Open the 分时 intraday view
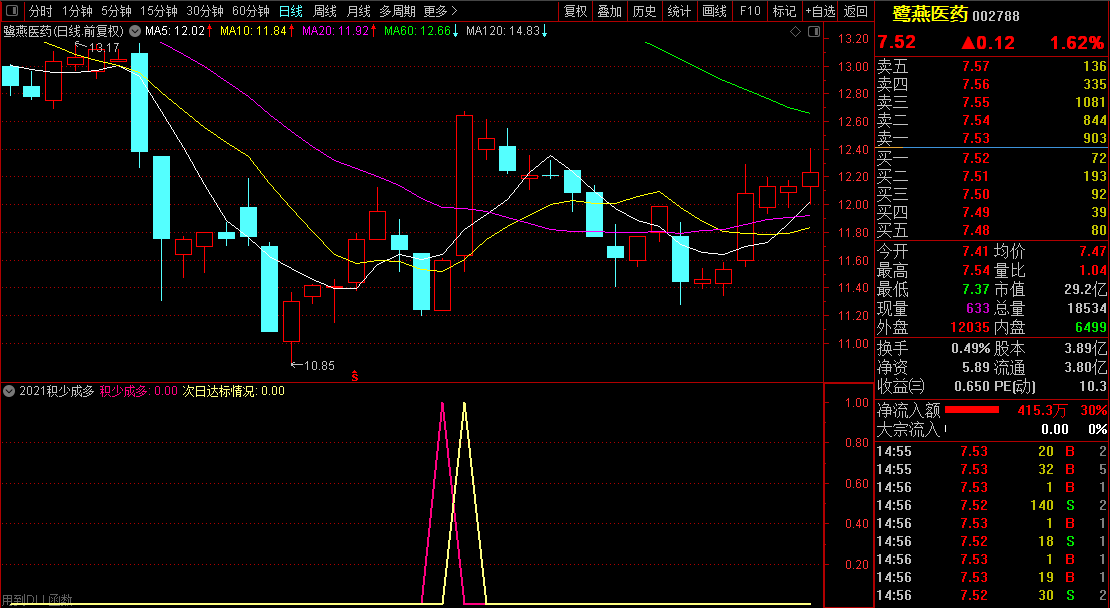Viewport: 1110px width, 608px height. pyautogui.click(x=40, y=11)
